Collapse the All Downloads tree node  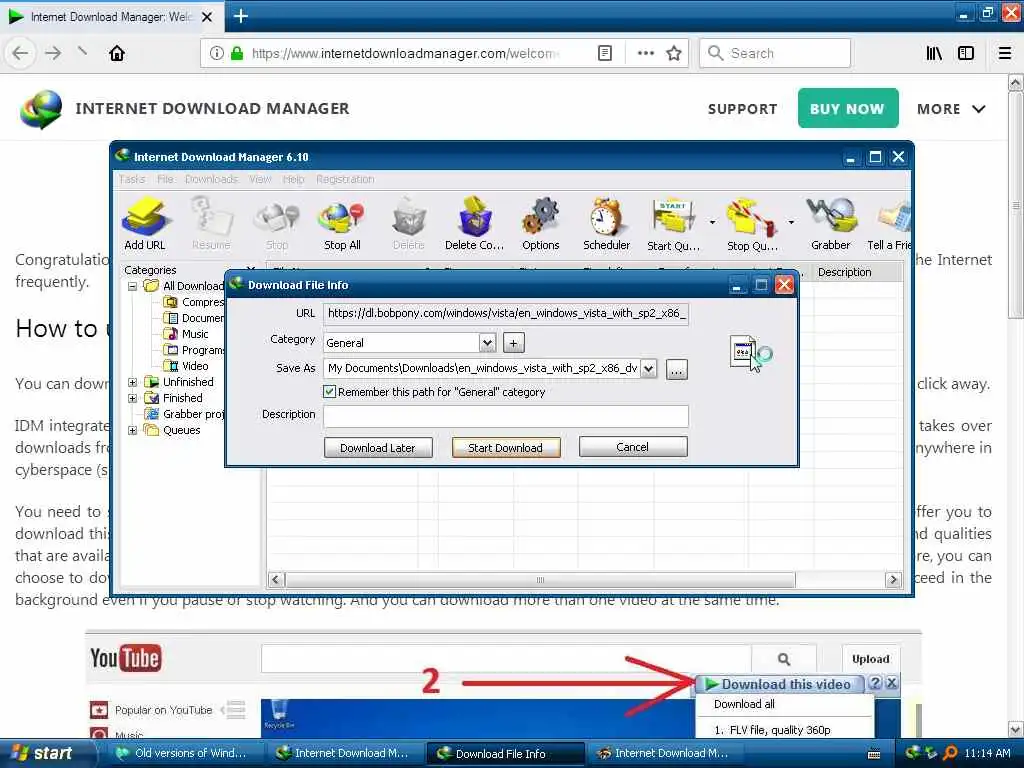pyautogui.click(x=133, y=286)
